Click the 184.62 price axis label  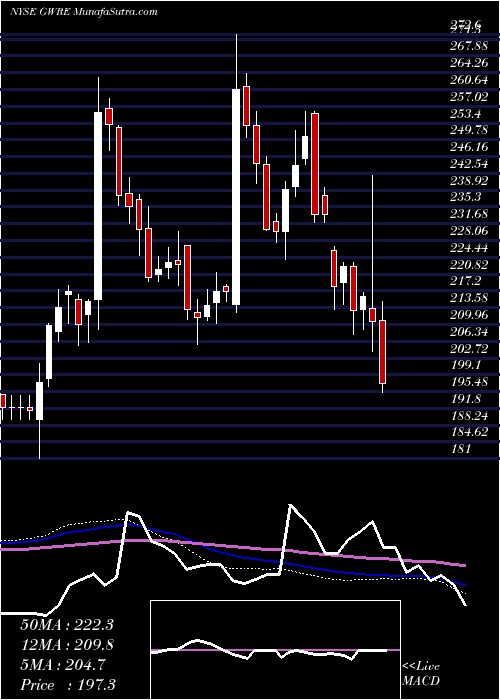471,433
